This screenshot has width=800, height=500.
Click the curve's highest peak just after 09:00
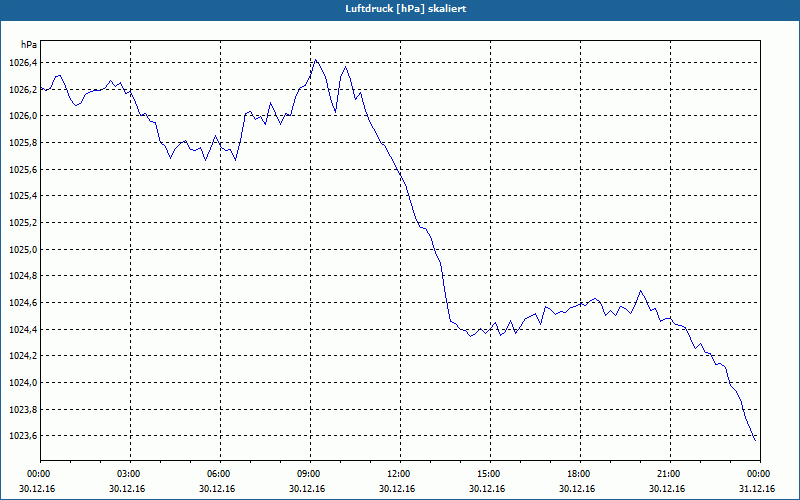(315, 60)
